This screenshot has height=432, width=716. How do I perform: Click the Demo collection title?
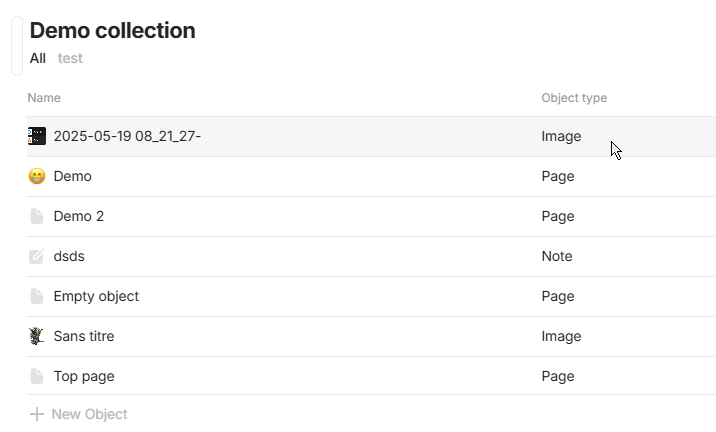pos(112,31)
